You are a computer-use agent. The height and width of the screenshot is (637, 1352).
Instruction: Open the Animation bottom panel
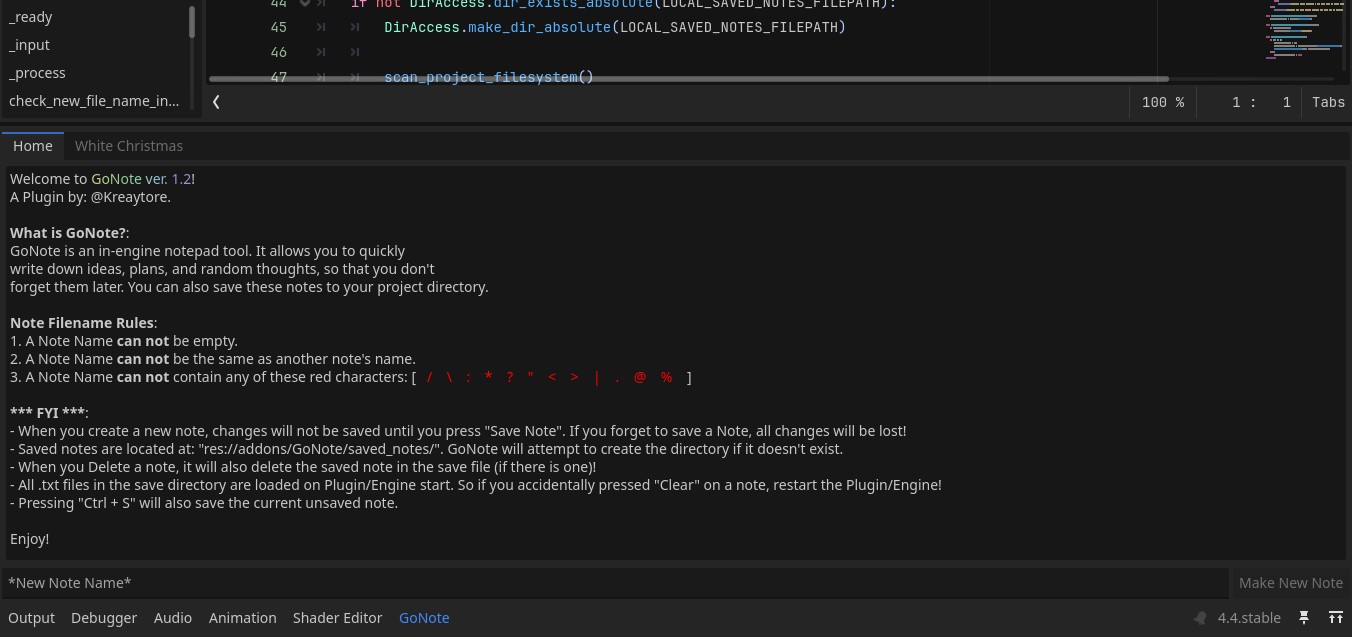(242, 618)
